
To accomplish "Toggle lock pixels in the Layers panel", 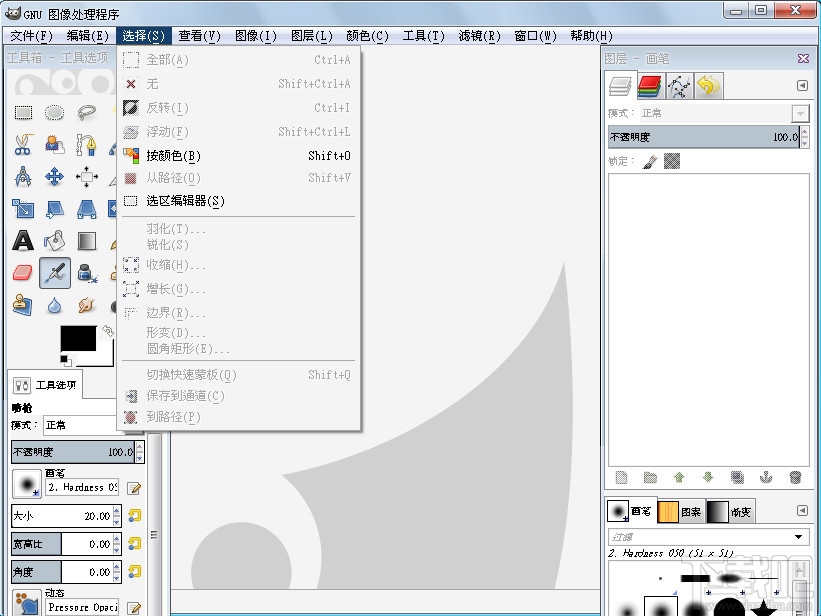I will pos(650,160).
